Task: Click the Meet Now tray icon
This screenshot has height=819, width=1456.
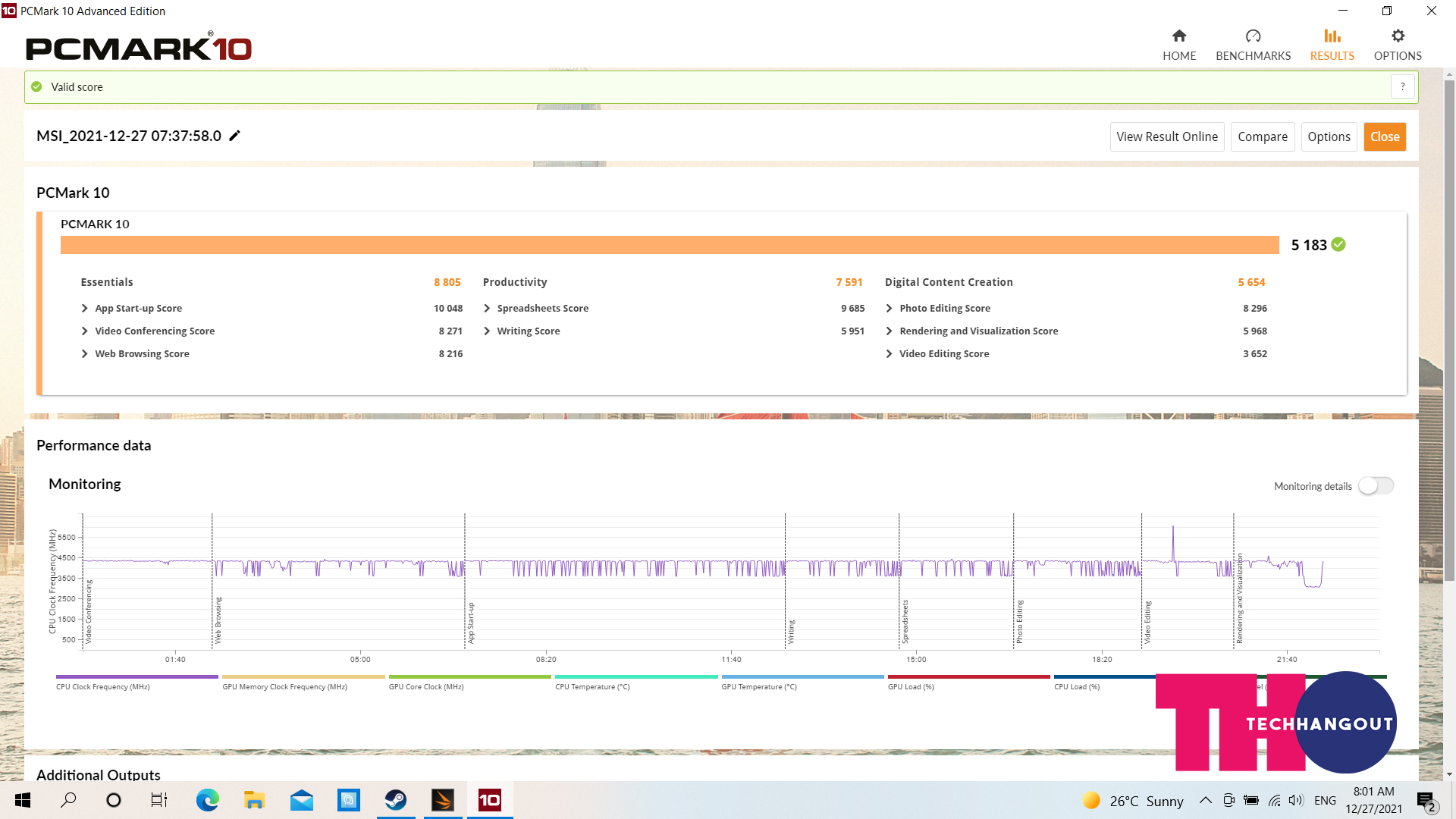Action: pos(1228,800)
